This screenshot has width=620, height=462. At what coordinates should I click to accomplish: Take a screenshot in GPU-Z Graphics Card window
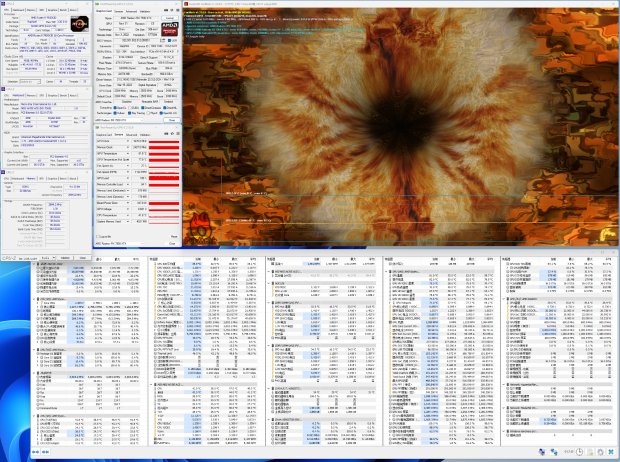[166, 10]
